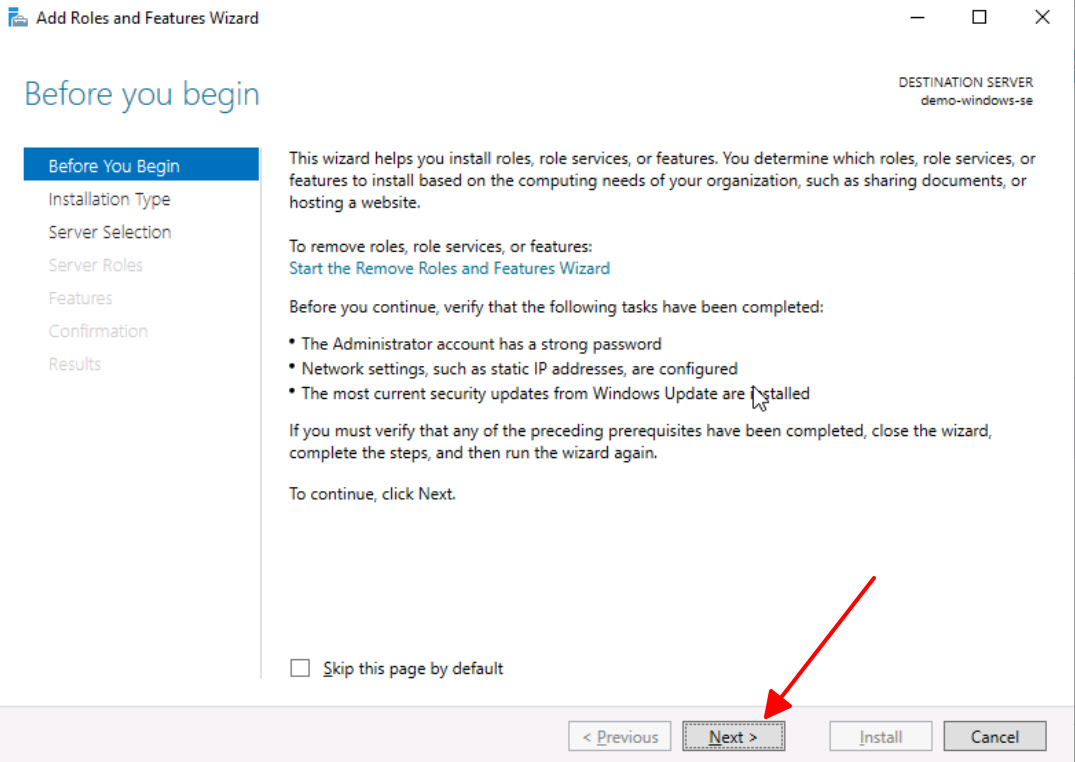Click the Install button
The height and width of the screenshot is (762, 1075).
tap(881, 737)
